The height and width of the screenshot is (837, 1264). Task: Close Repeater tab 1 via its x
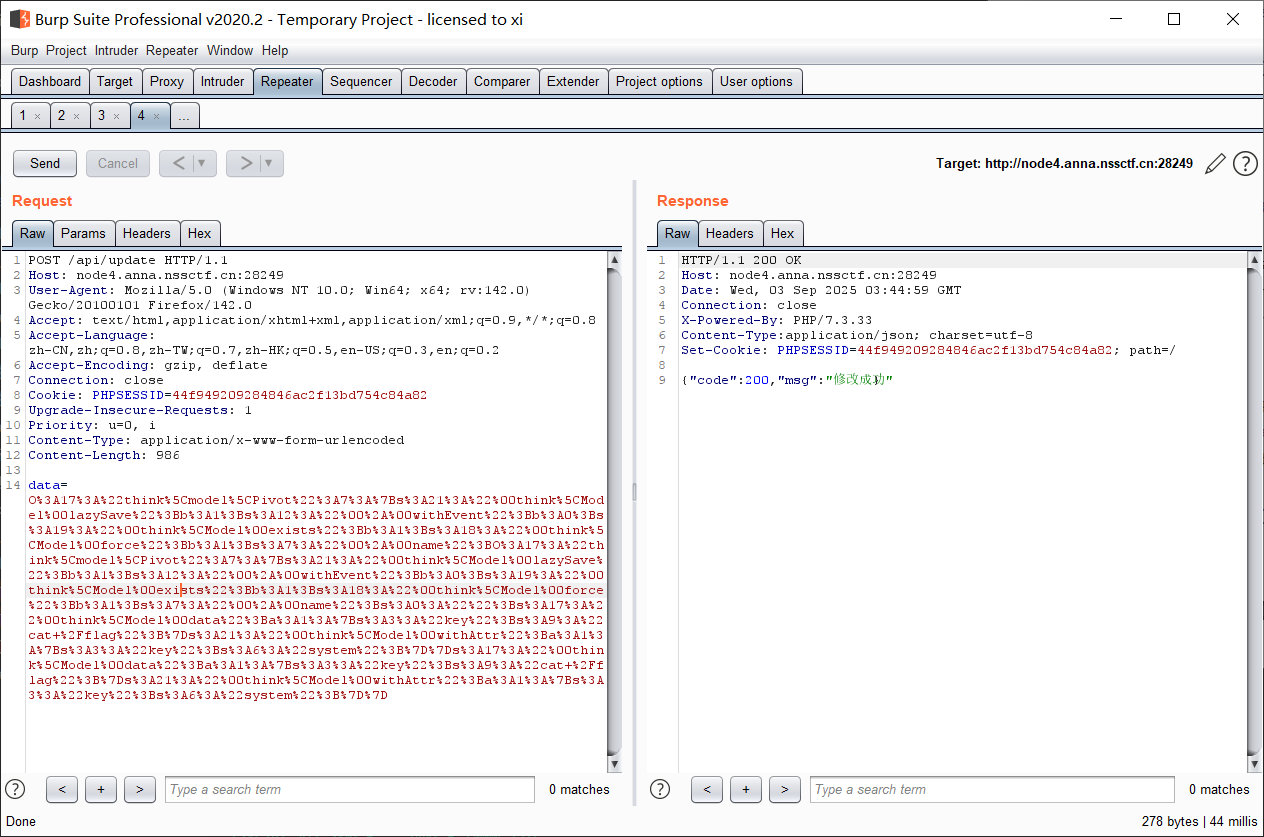click(x=37, y=116)
